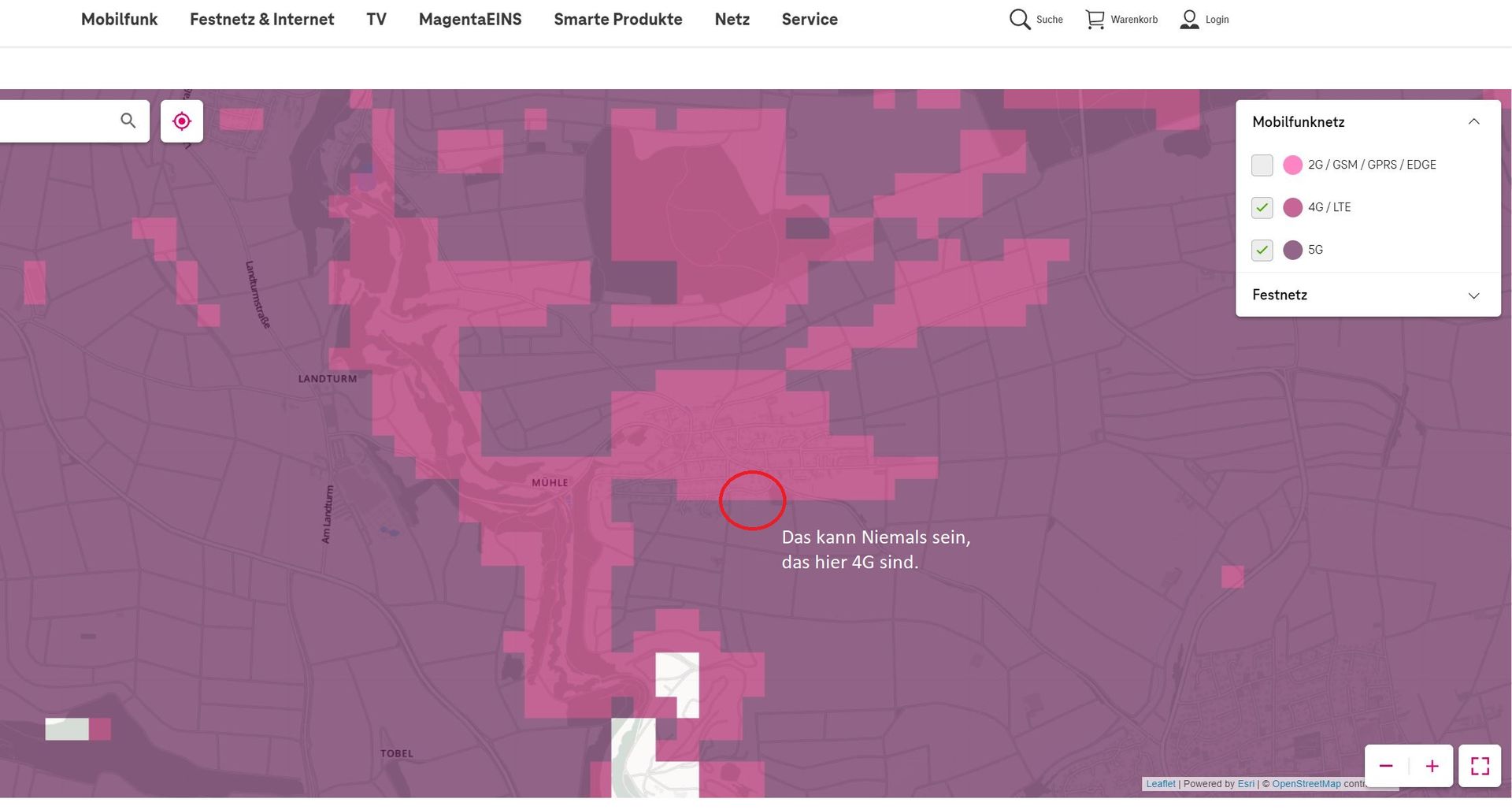Locate my position with the crosshair button
Image resolution: width=1512 pixels, height=810 pixels.
pyautogui.click(x=182, y=121)
